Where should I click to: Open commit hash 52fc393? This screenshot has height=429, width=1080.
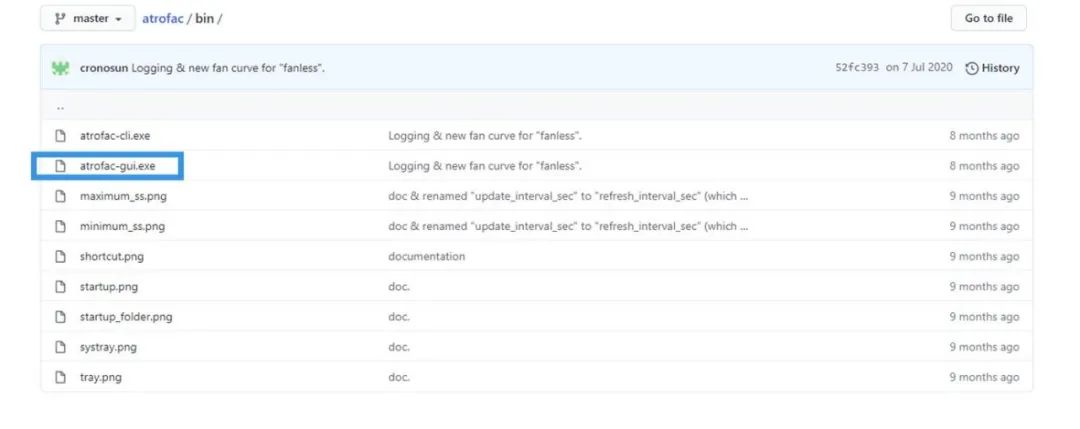[x=857, y=68]
